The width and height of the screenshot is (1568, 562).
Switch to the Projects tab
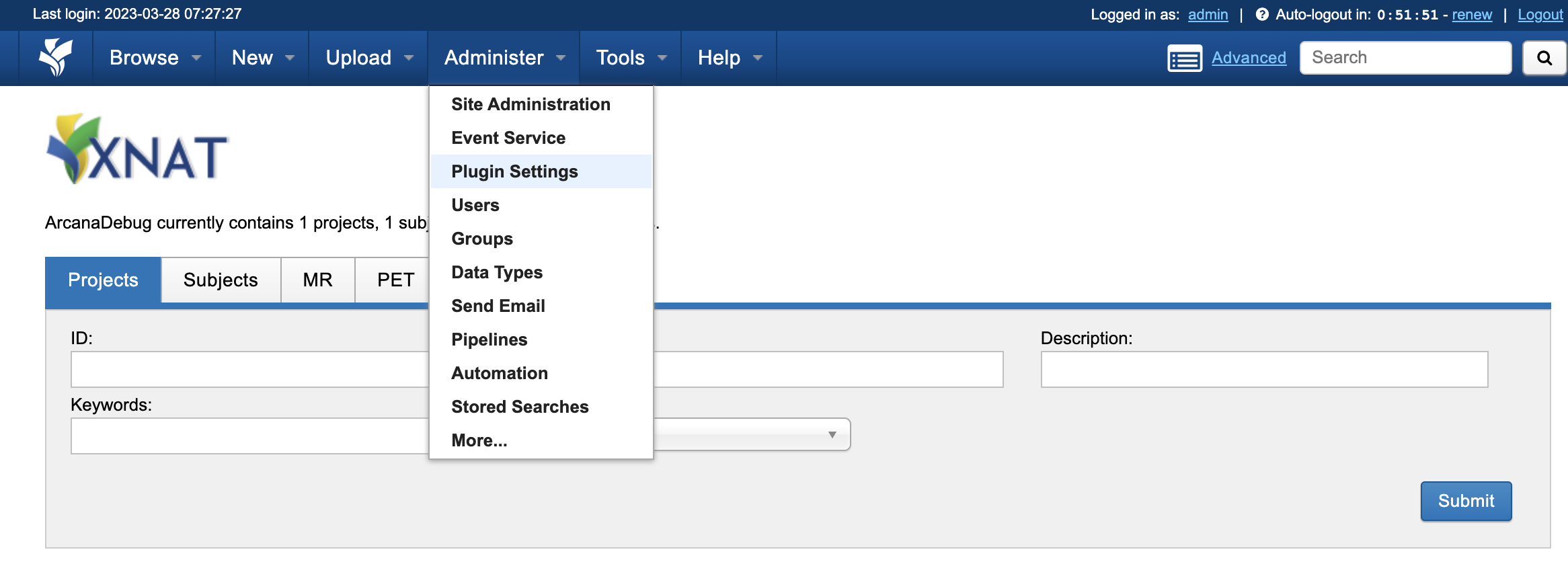[x=103, y=280]
